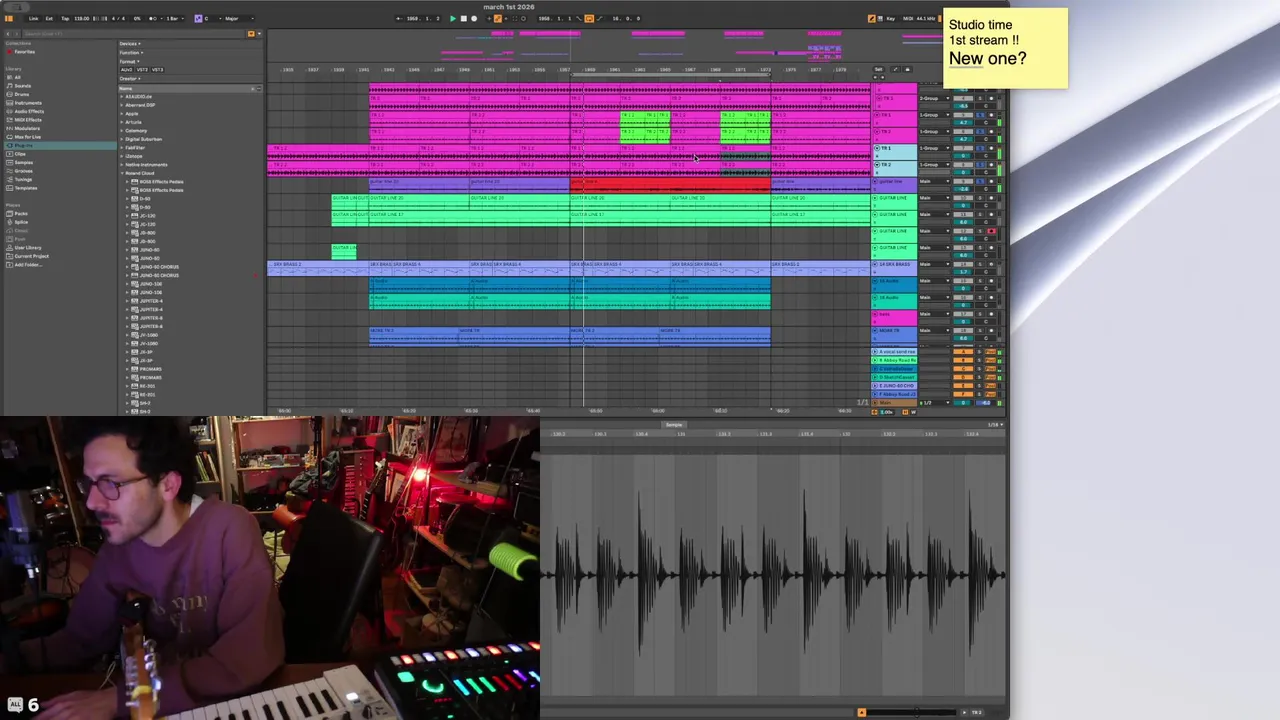Open the Samples browser category
This screenshot has height=720, width=1280.
[21, 162]
